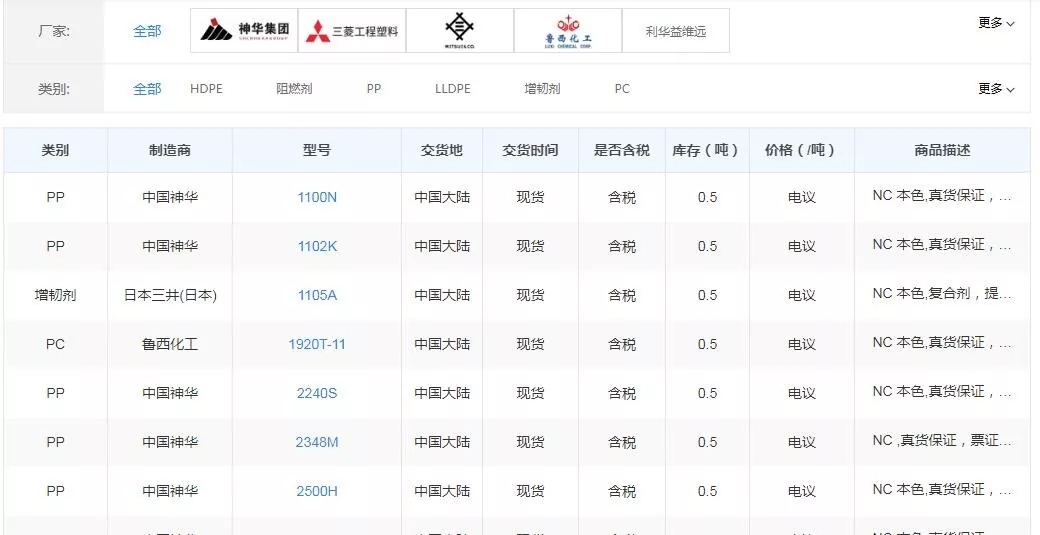This screenshot has height=535, width=1040.
Task: Filter category by 阻燃剂
Action: pyautogui.click(x=294, y=89)
